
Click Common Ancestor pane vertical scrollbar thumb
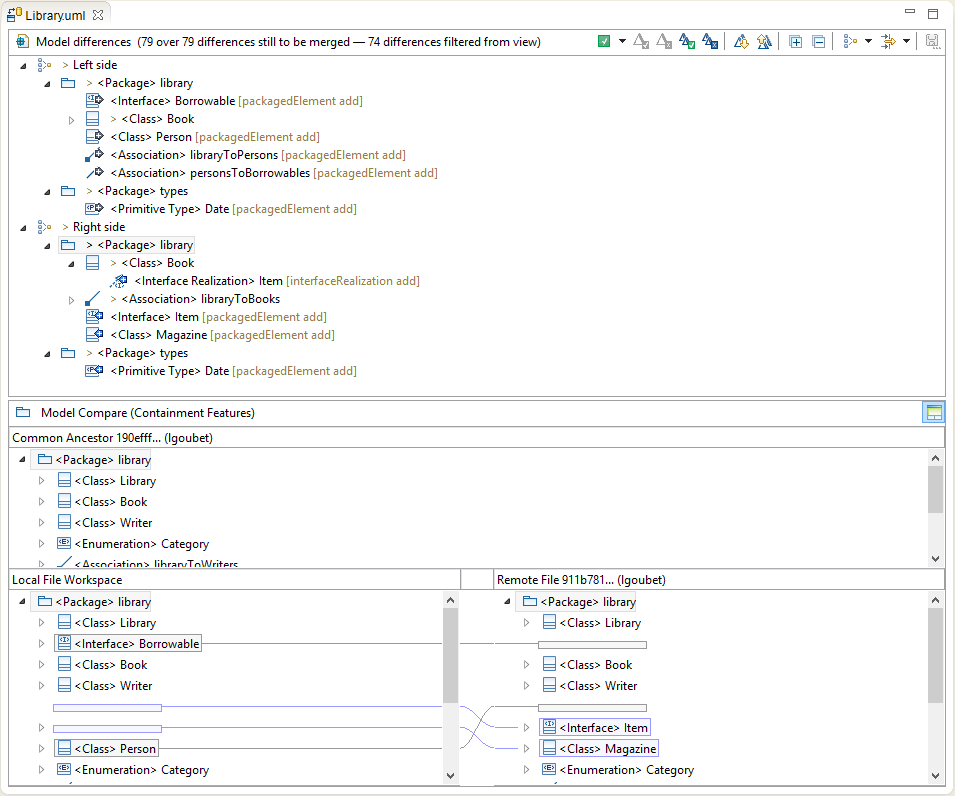(x=935, y=489)
